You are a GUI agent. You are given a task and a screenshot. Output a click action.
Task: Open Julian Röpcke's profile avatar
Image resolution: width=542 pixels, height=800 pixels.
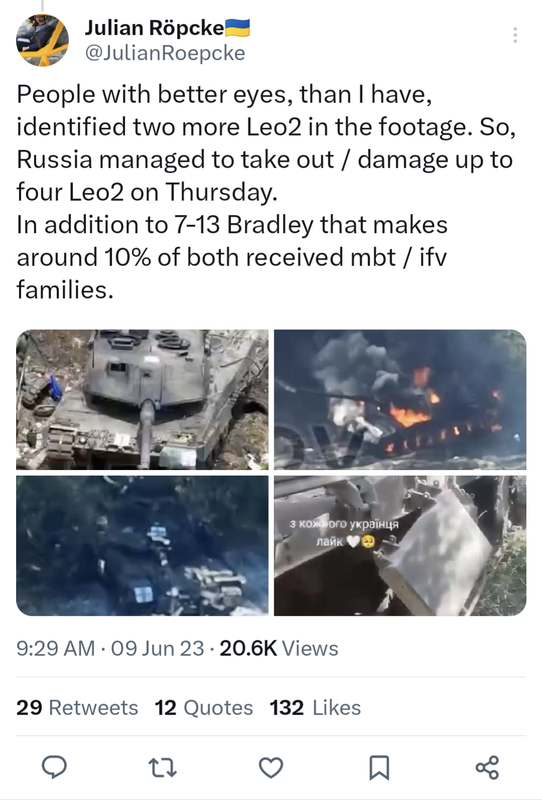42,41
